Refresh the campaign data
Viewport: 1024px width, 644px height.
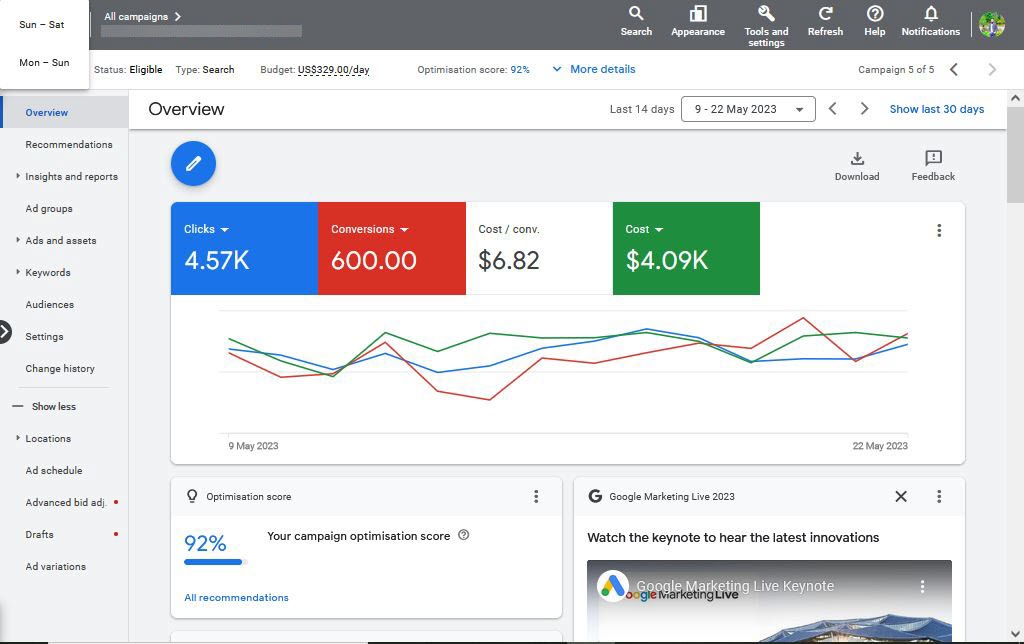825,22
